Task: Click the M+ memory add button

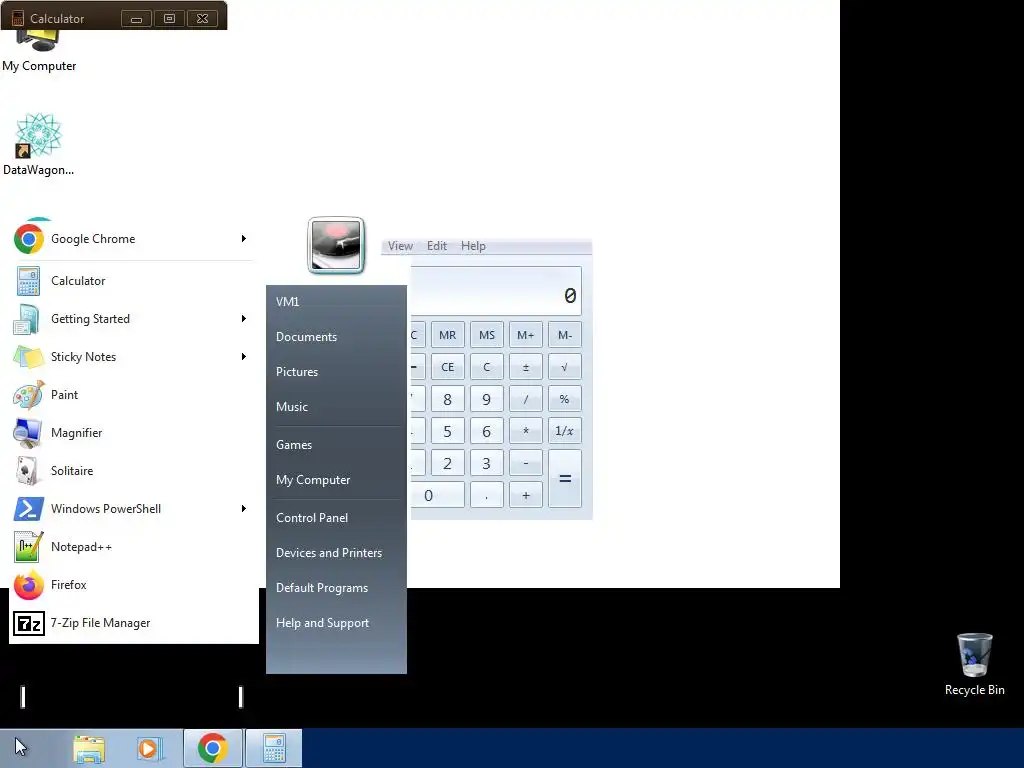Action: [526, 335]
